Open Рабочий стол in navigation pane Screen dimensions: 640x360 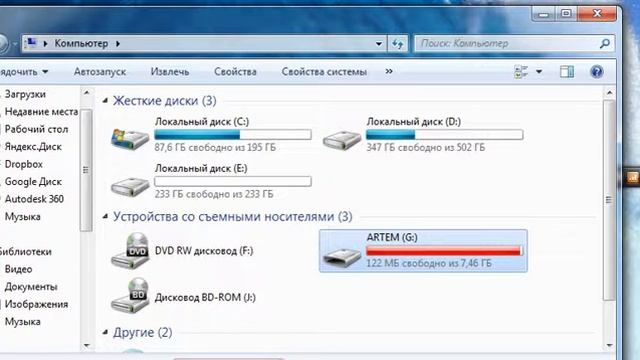36,129
